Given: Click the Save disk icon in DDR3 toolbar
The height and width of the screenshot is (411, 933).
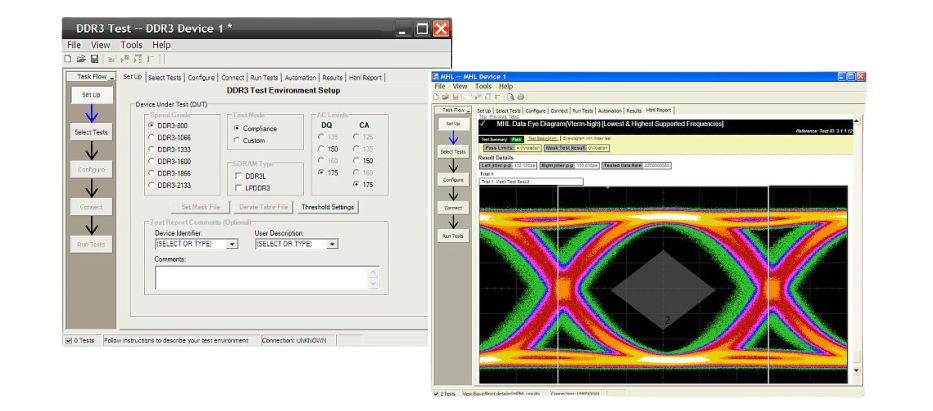Looking at the screenshot, I should pos(93,59).
